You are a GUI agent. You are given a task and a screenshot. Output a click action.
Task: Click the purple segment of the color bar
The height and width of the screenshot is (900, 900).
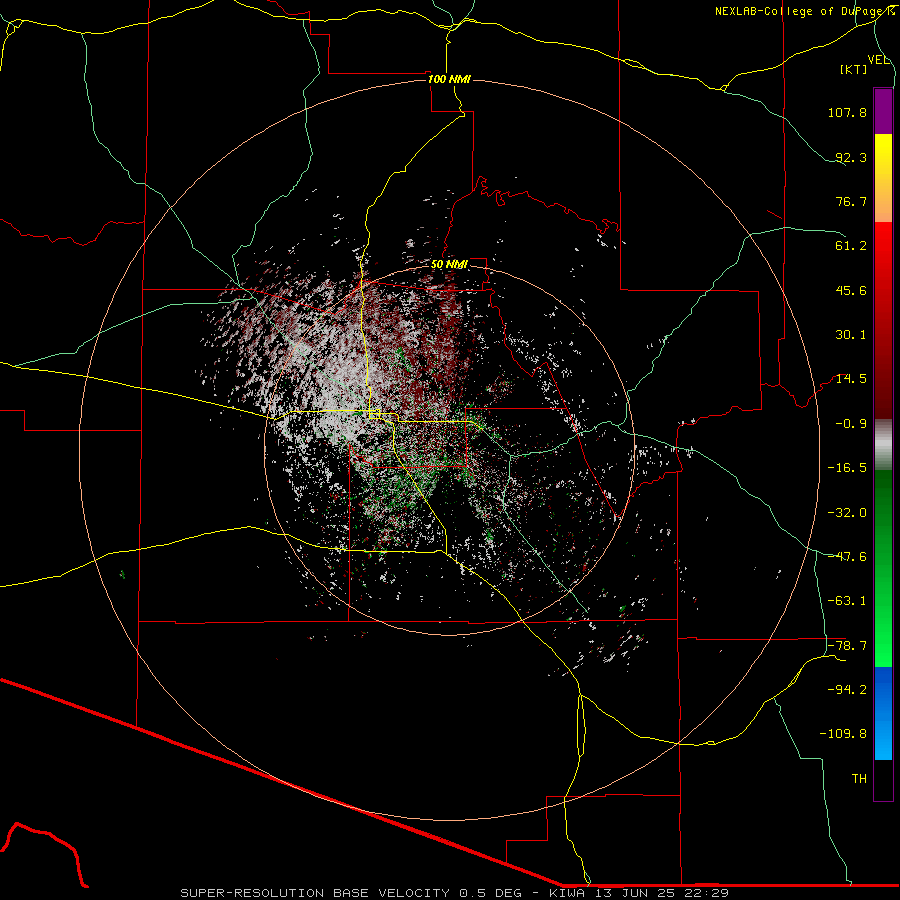(883, 111)
